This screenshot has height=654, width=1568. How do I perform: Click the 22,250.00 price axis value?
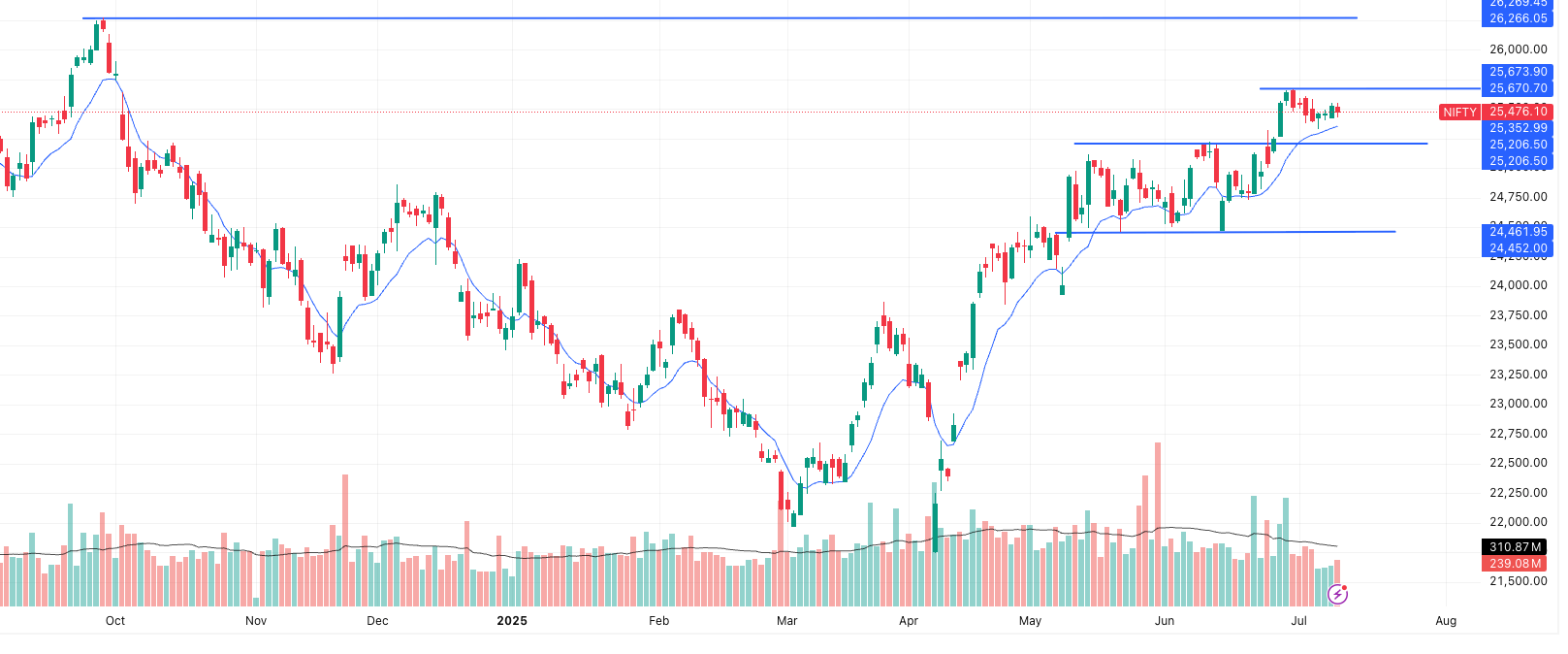pyautogui.click(x=1518, y=493)
